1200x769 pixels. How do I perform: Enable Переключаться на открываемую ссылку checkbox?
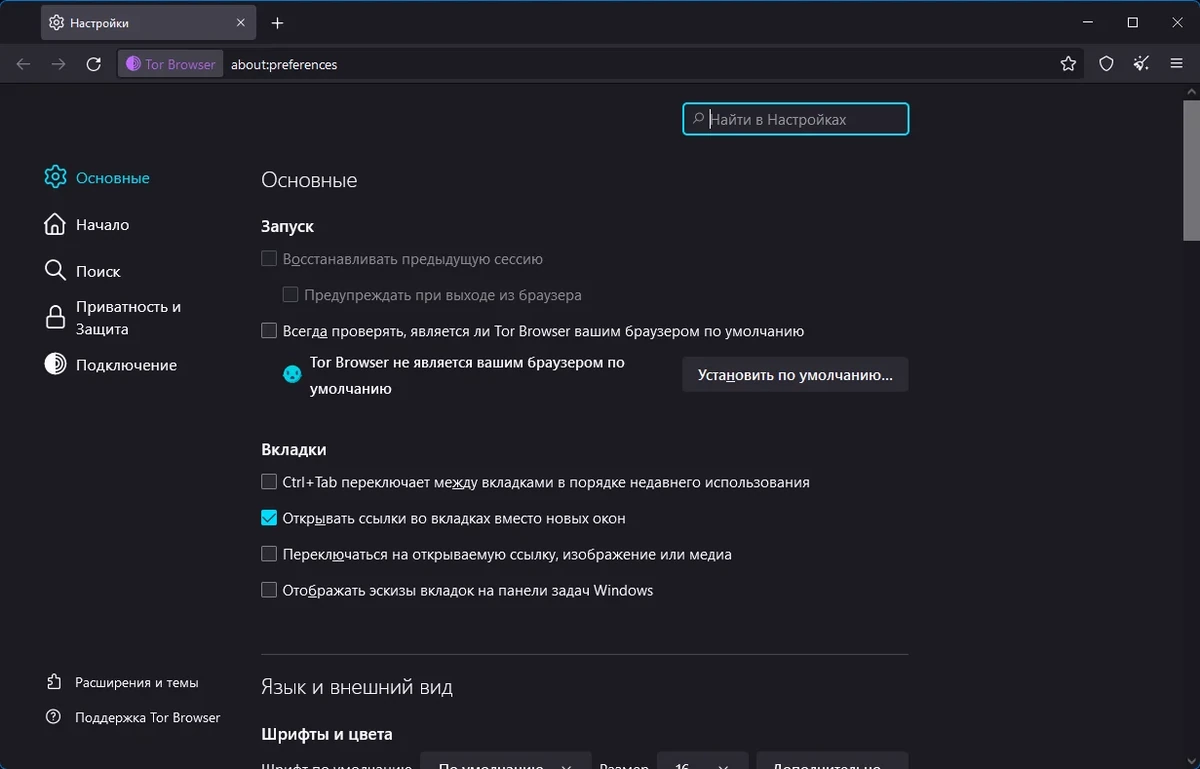269,554
